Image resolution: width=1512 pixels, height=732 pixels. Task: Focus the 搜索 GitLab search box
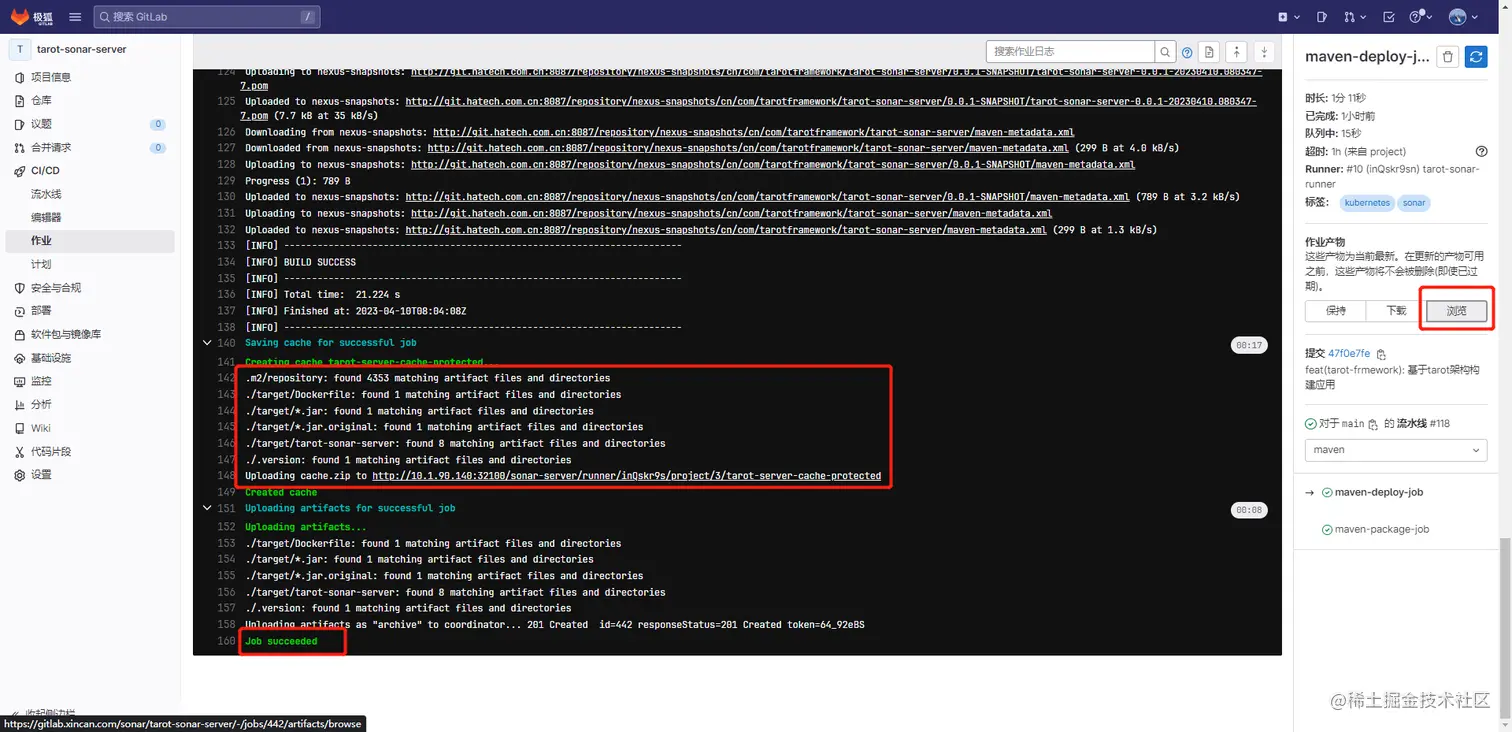tap(207, 17)
